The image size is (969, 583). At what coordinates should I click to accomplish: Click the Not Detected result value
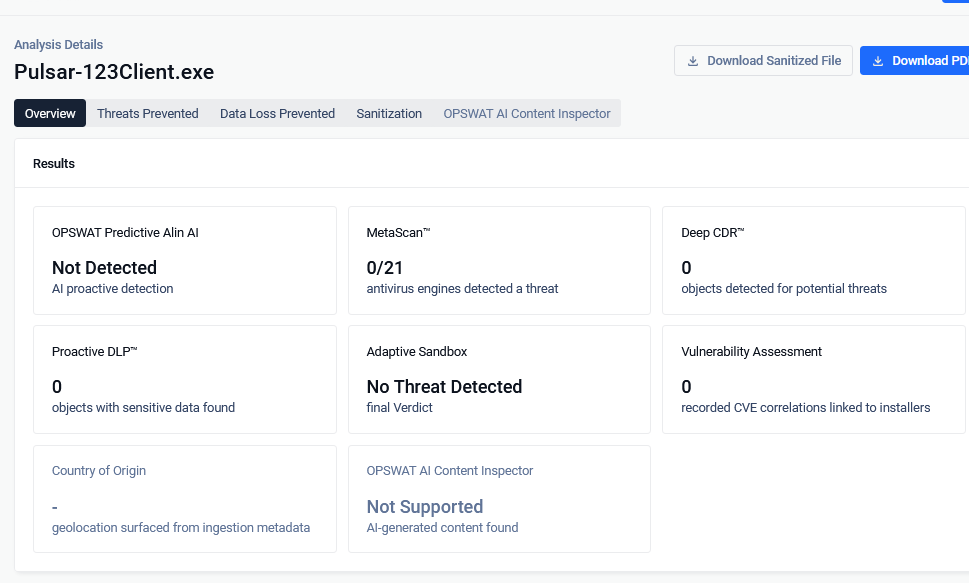[104, 267]
